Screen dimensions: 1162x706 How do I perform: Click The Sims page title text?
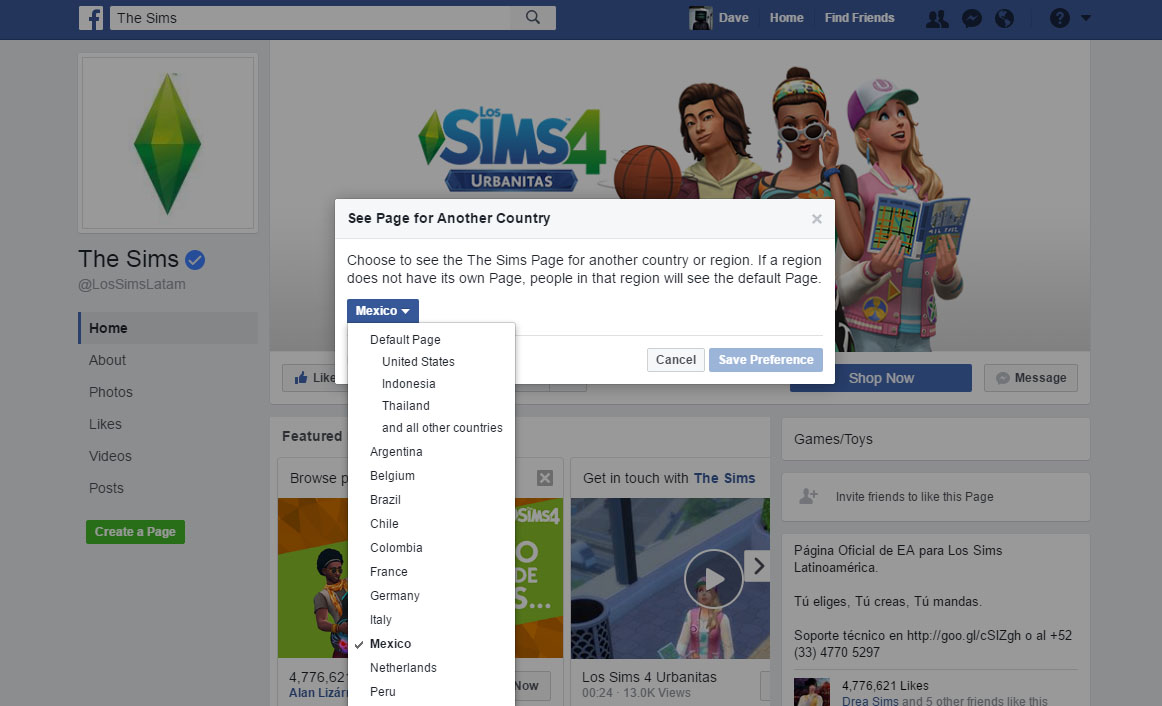[128, 259]
